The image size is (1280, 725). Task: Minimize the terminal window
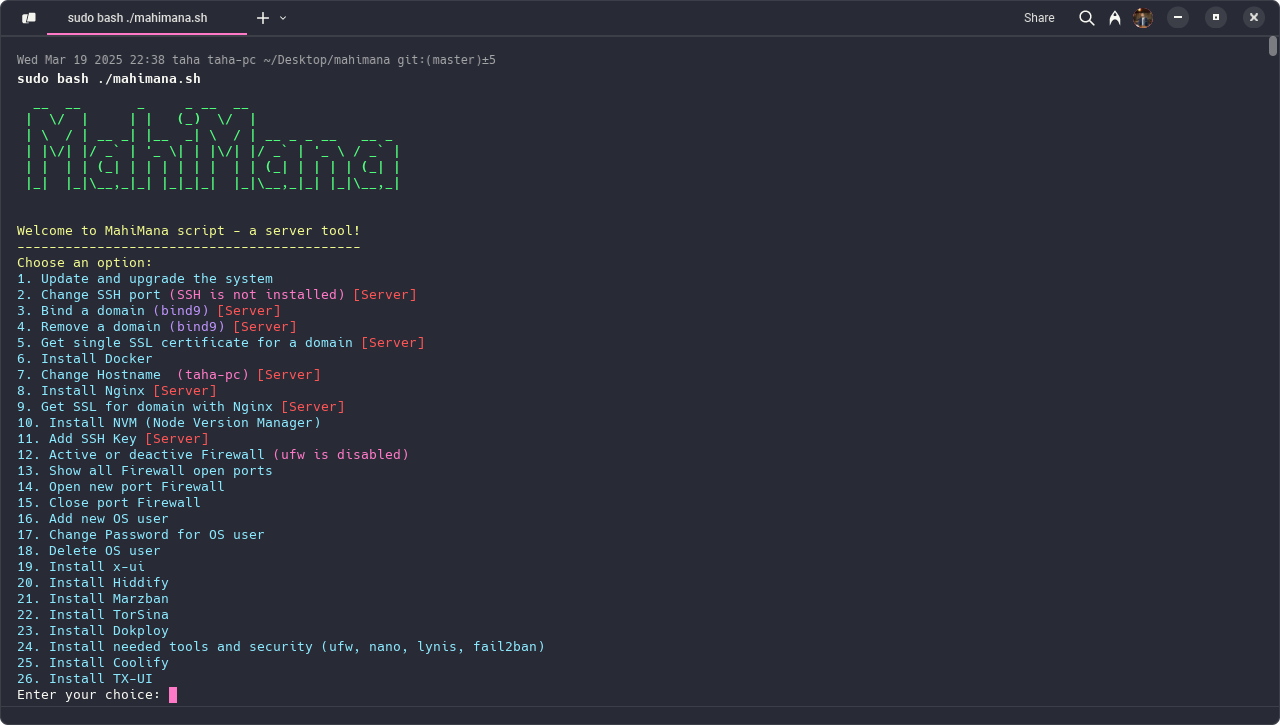click(x=1178, y=17)
